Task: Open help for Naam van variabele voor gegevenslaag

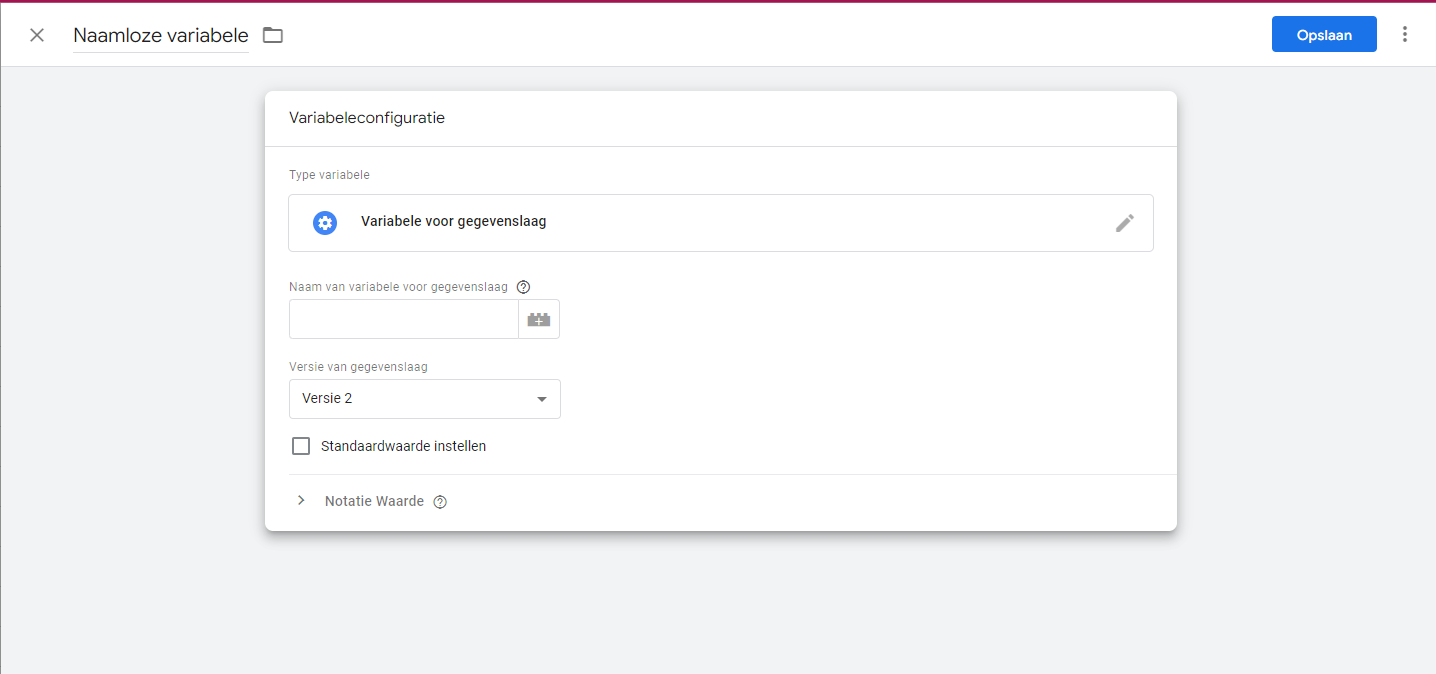Action: coord(523,287)
